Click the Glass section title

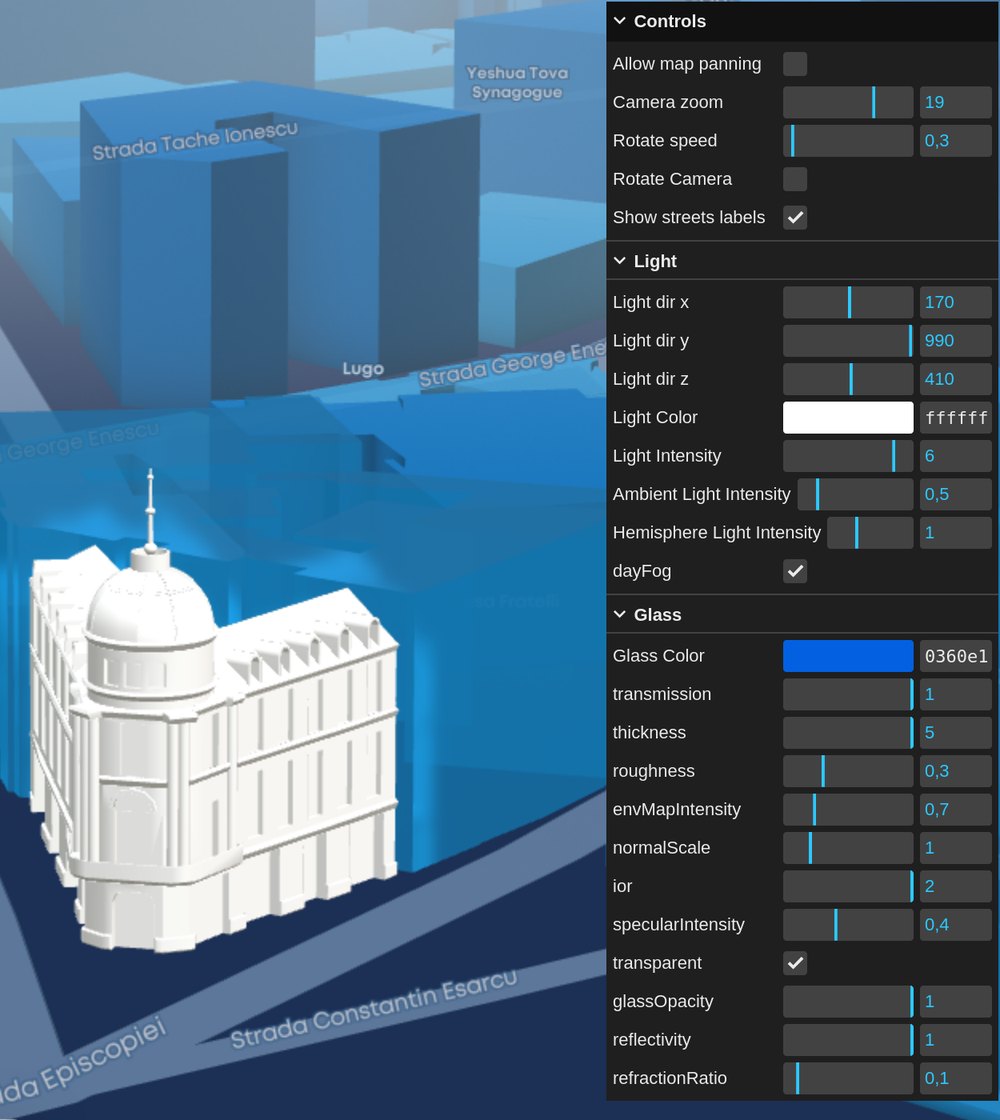[x=657, y=615]
